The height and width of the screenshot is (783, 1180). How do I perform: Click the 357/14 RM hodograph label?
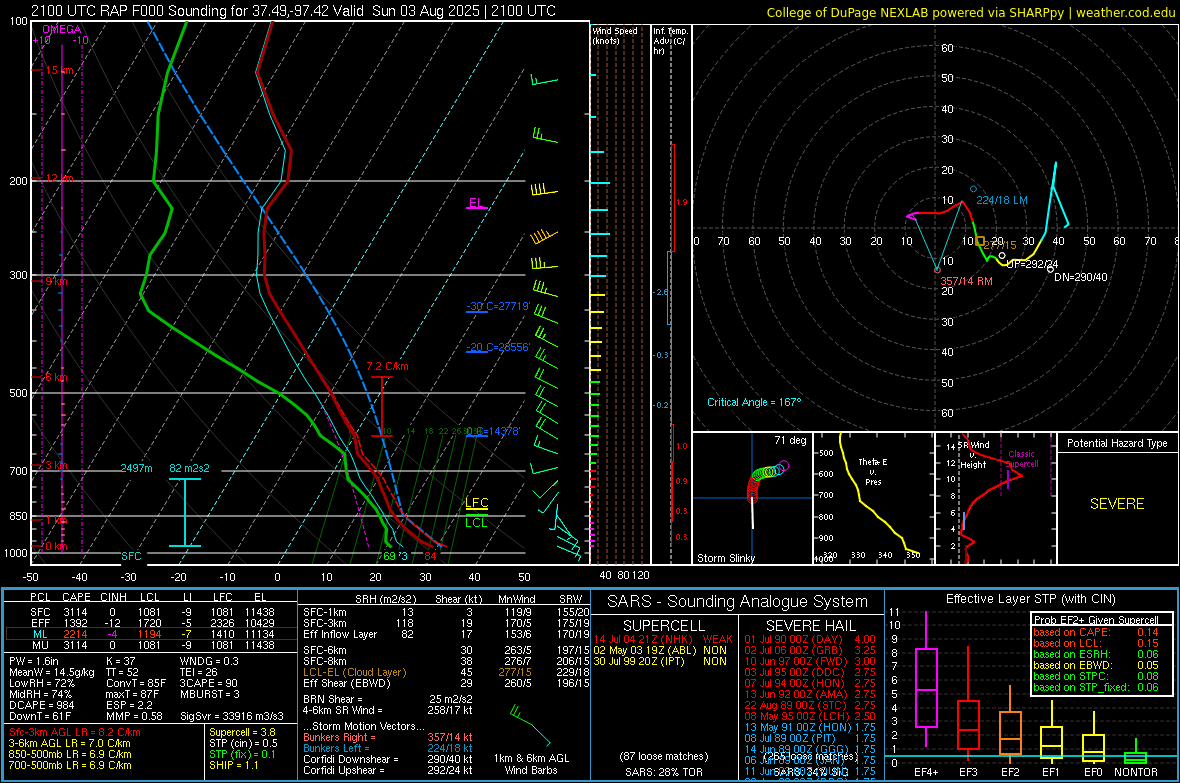(x=966, y=281)
